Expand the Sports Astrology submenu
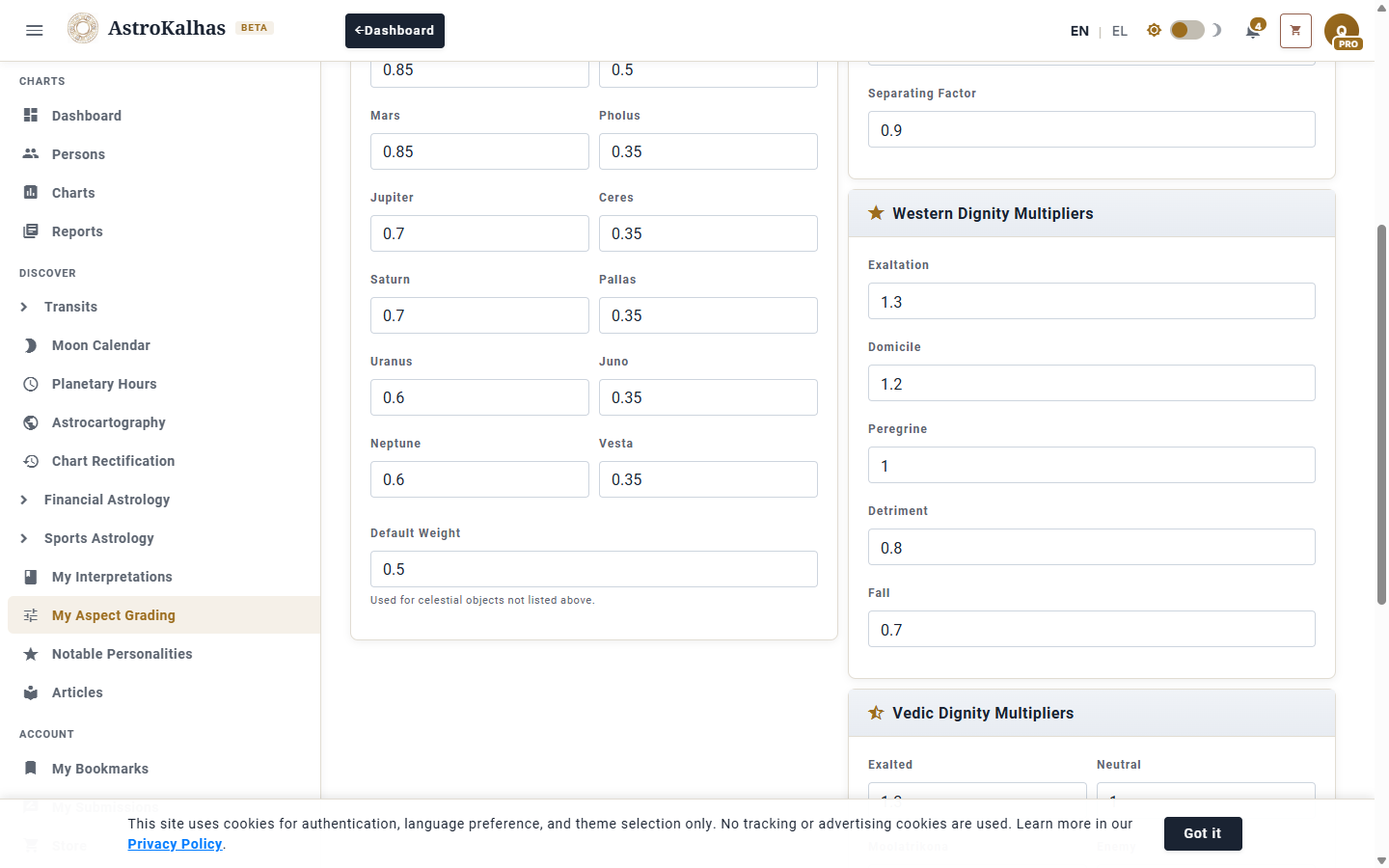 [24, 538]
